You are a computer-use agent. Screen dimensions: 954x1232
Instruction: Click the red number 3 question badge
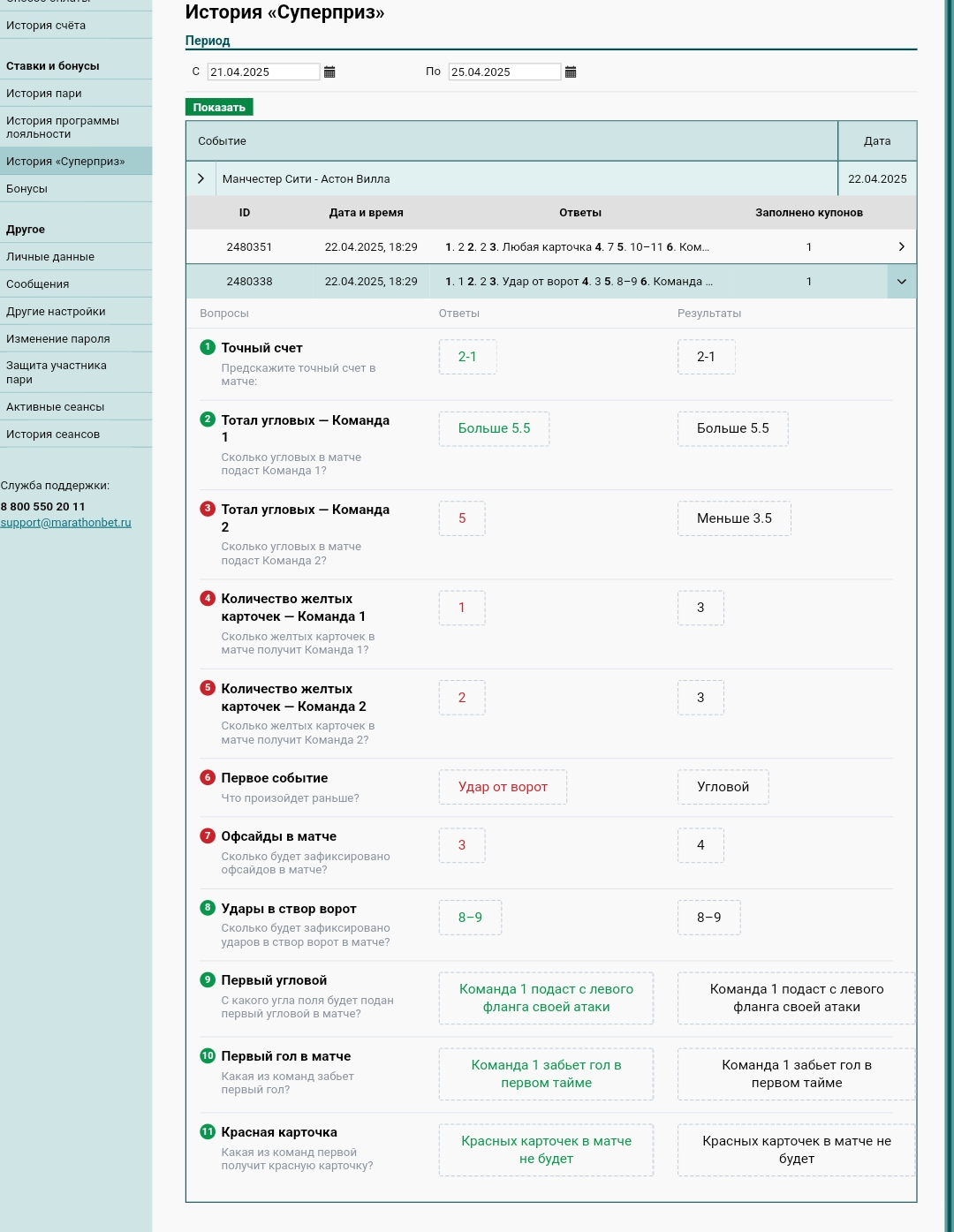pos(208,509)
